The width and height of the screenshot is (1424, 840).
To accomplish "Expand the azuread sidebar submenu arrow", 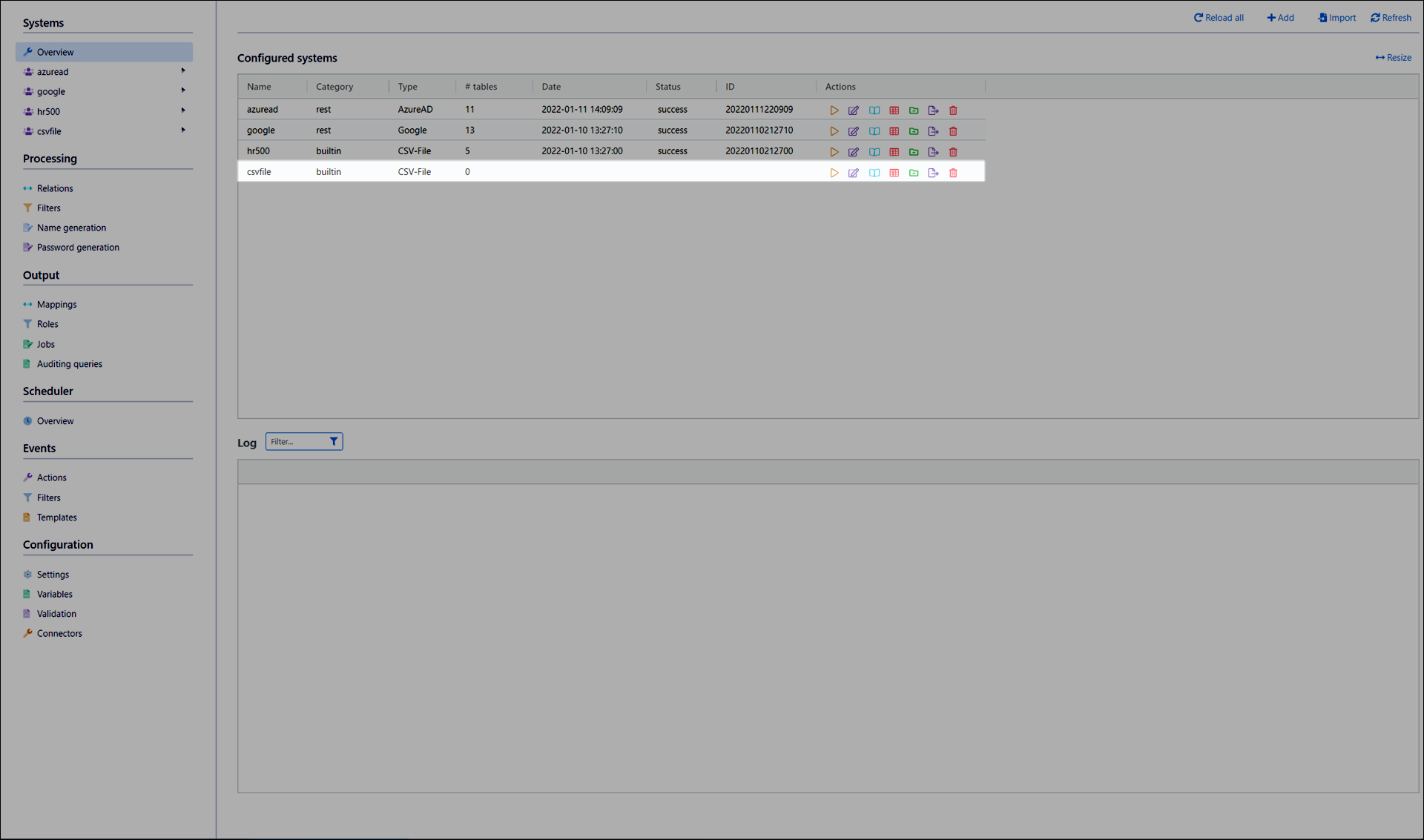I will pos(183,71).
